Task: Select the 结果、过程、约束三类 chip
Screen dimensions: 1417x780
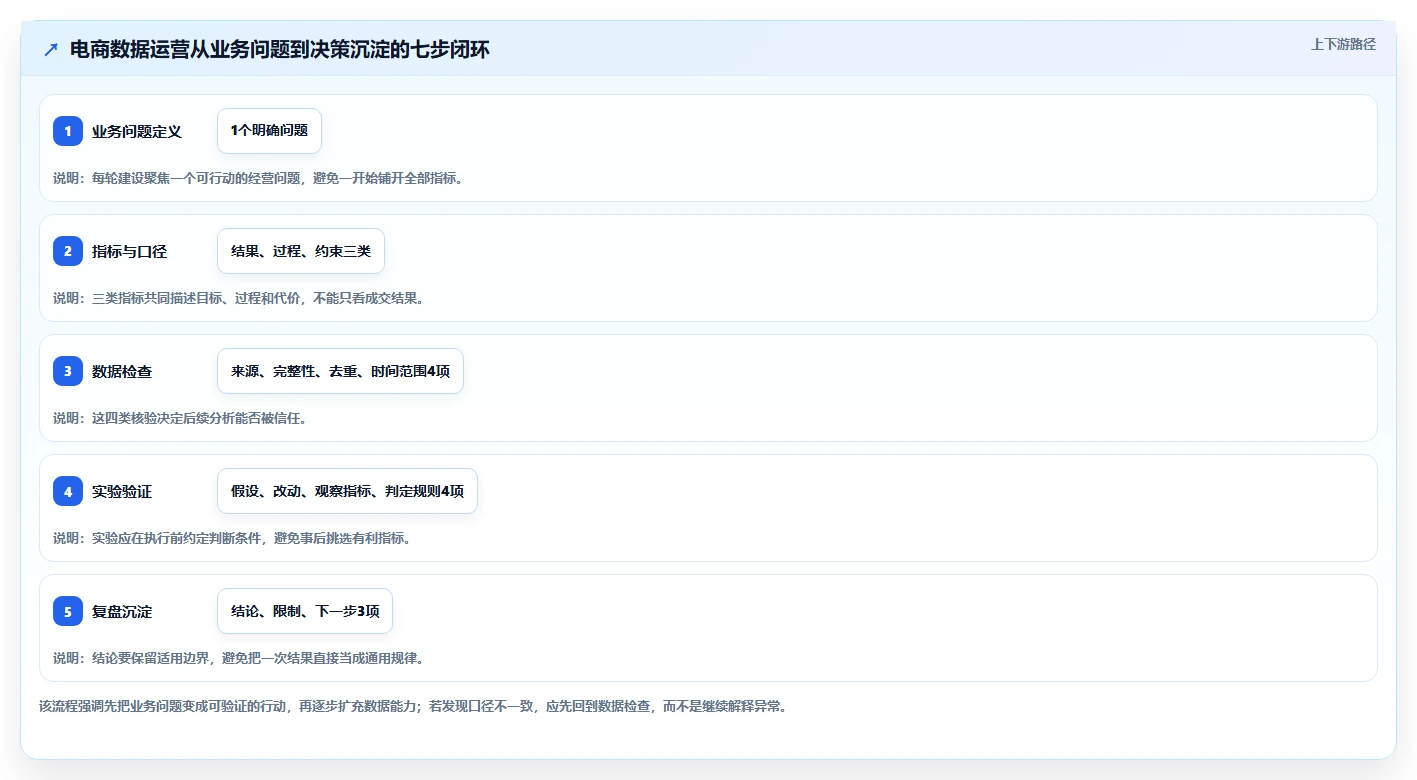Action: pos(301,251)
